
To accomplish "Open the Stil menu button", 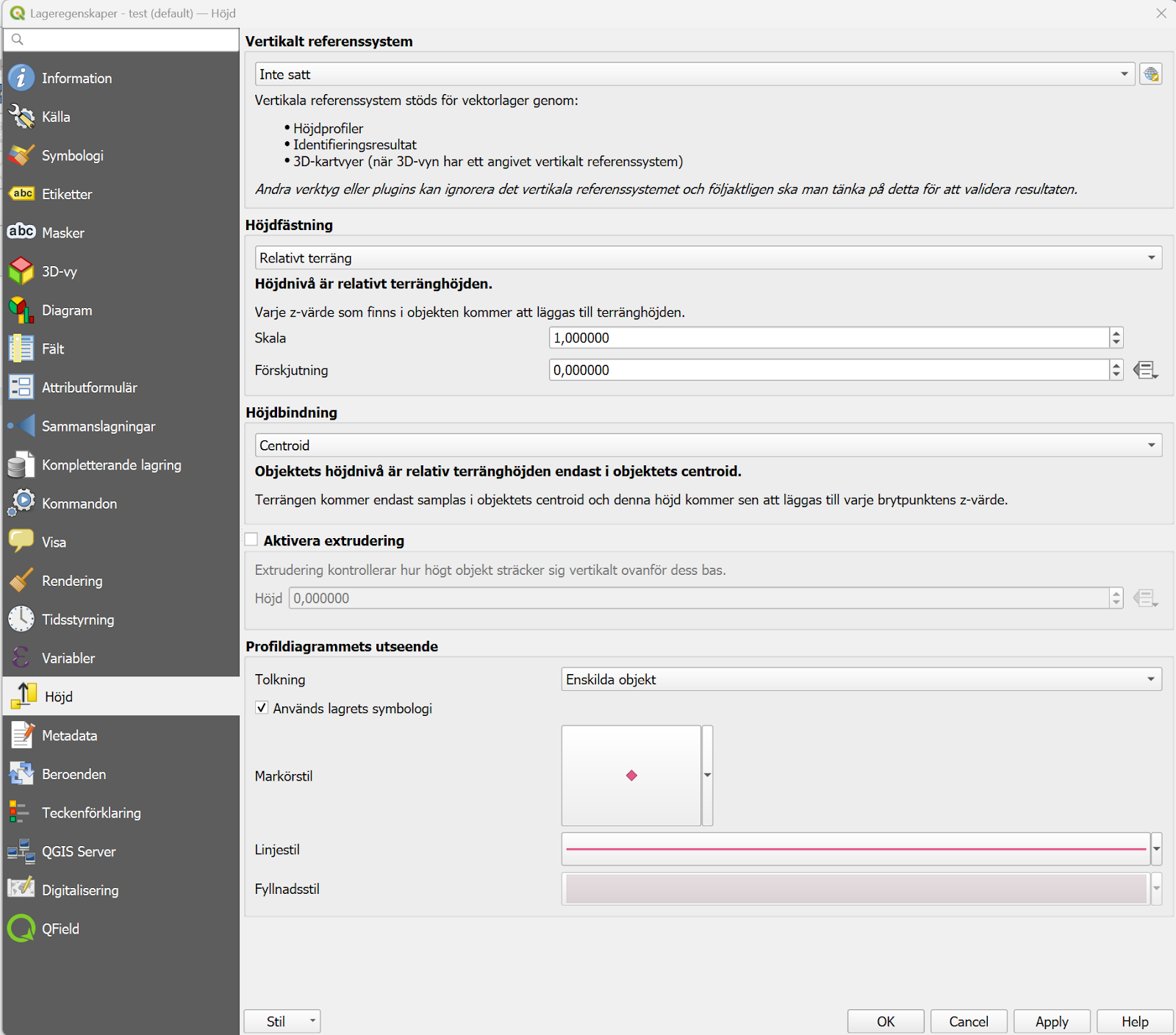I will (282, 1021).
